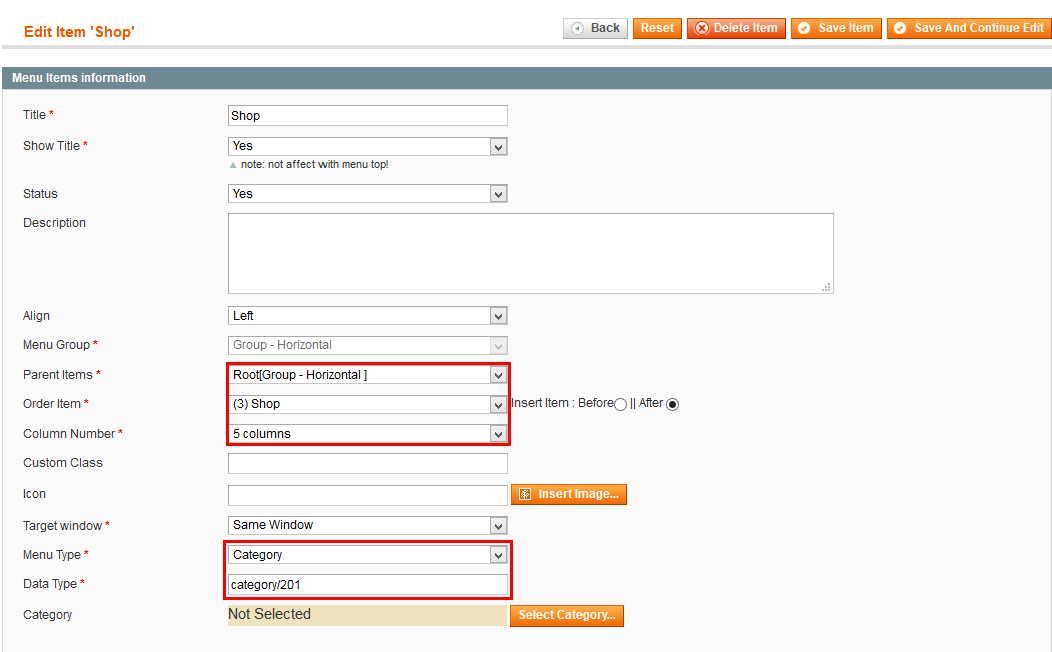Screen dimensions: 1052x652
Task: Open the Menu Type dropdown
Action: point(368,555)
